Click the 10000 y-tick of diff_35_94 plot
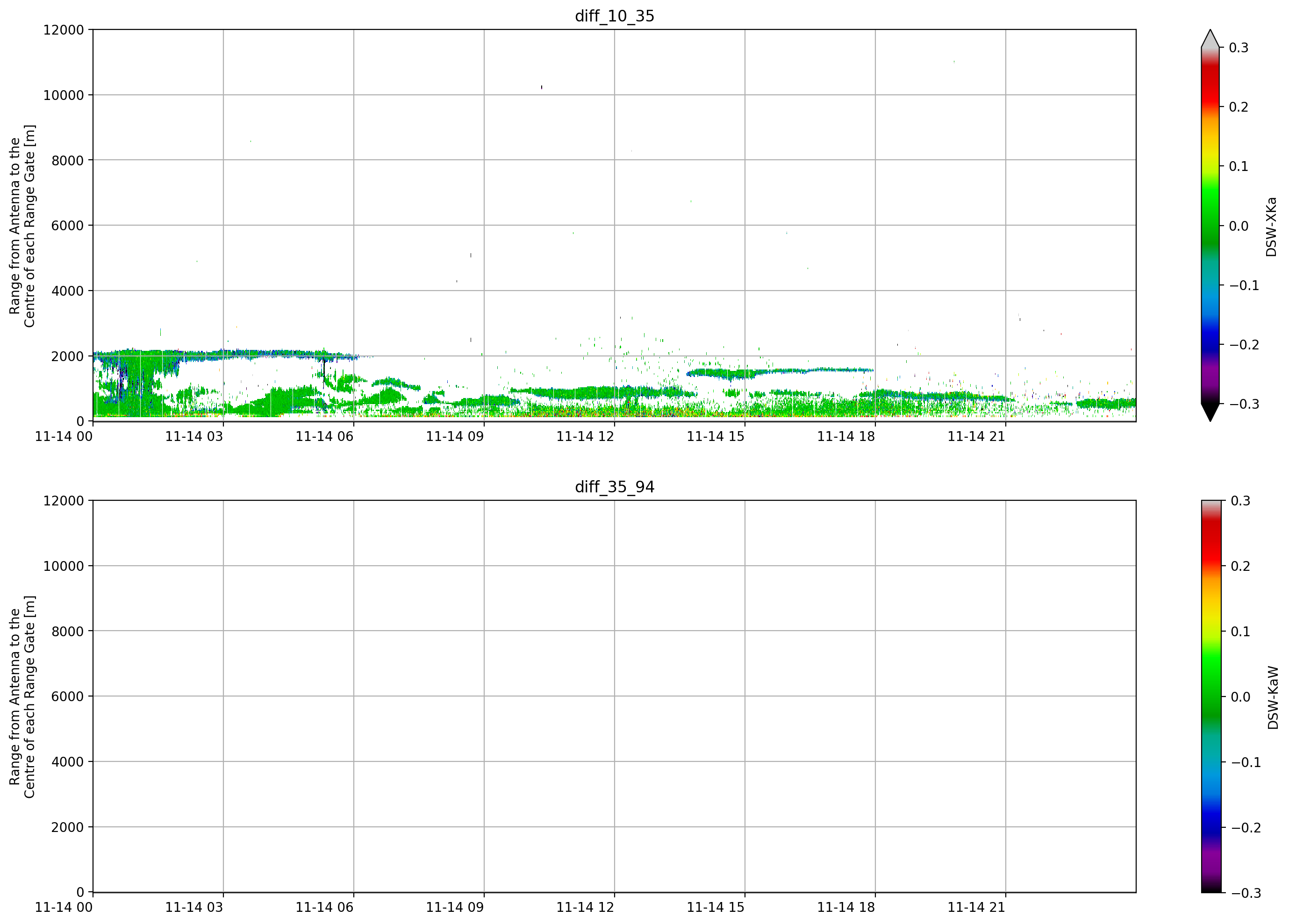 [64, 566]
